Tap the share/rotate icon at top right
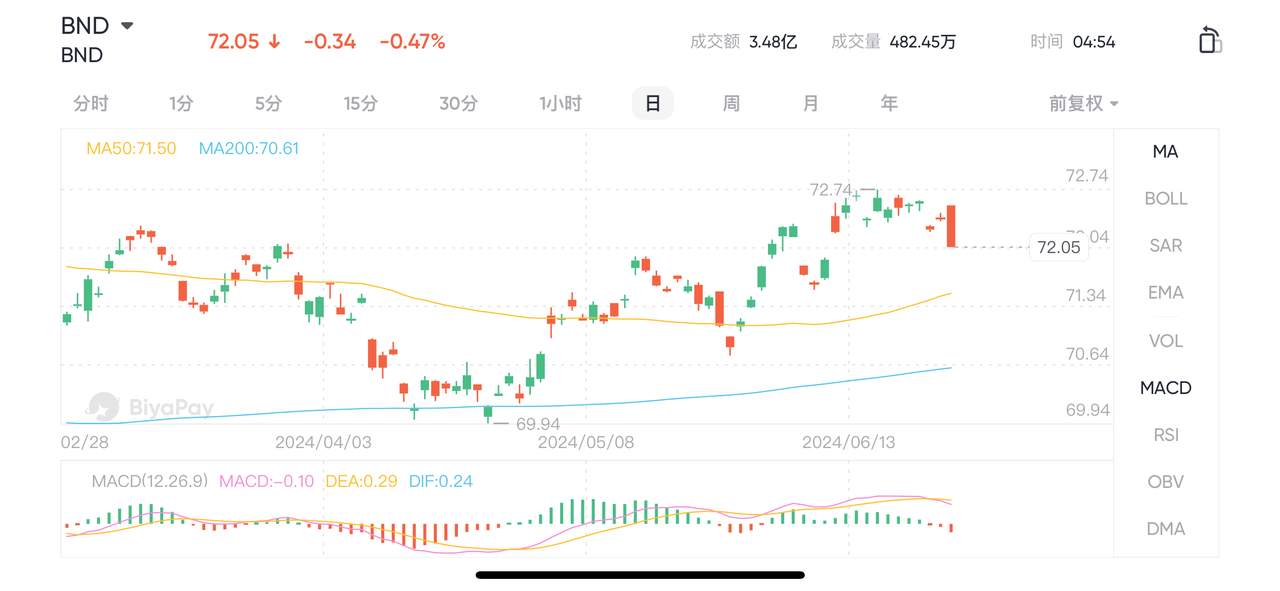Screen dimensions: 1280x591 (x=1210, y=40)
